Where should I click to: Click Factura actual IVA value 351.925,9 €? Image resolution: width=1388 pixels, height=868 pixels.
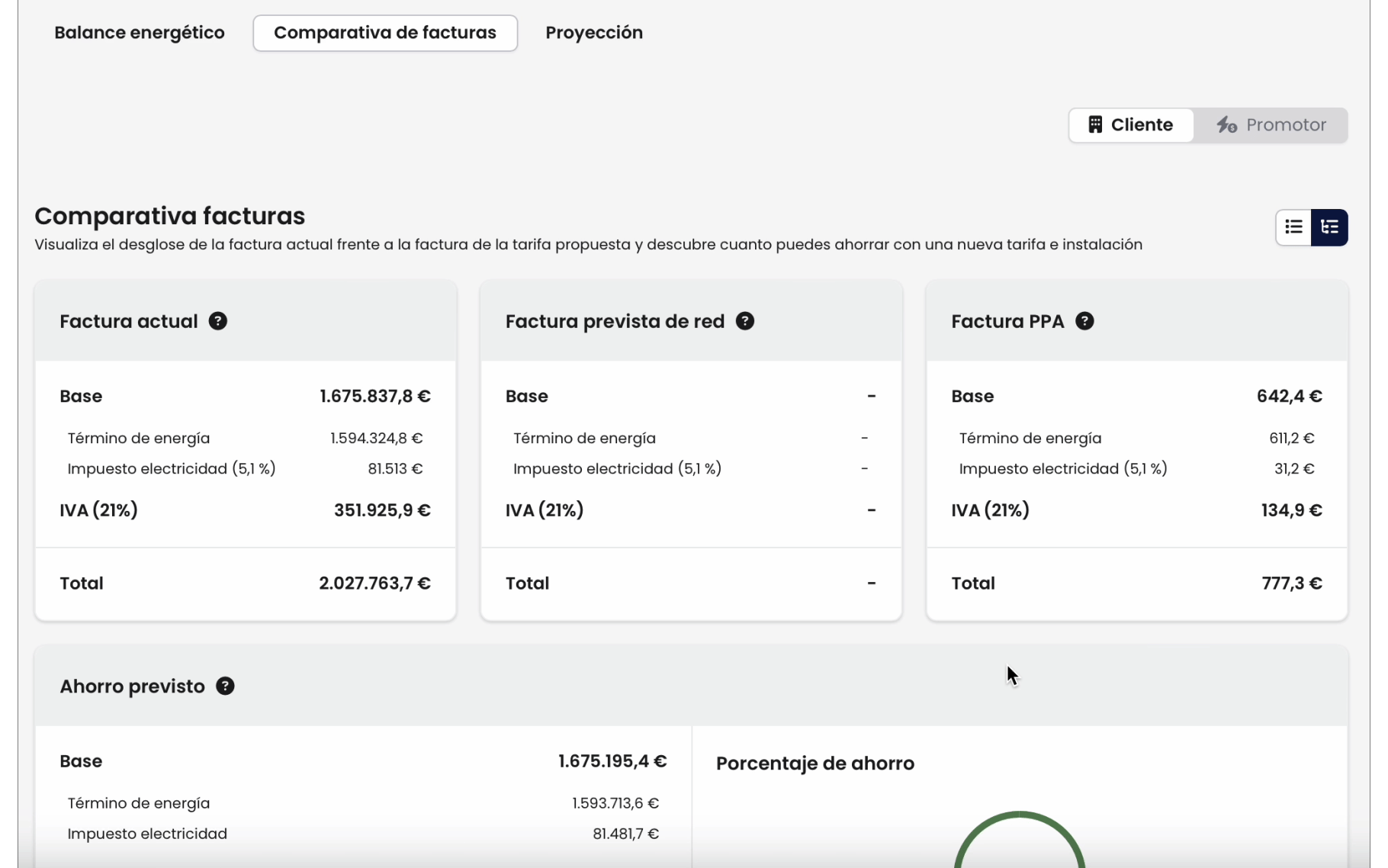(382, 510)
